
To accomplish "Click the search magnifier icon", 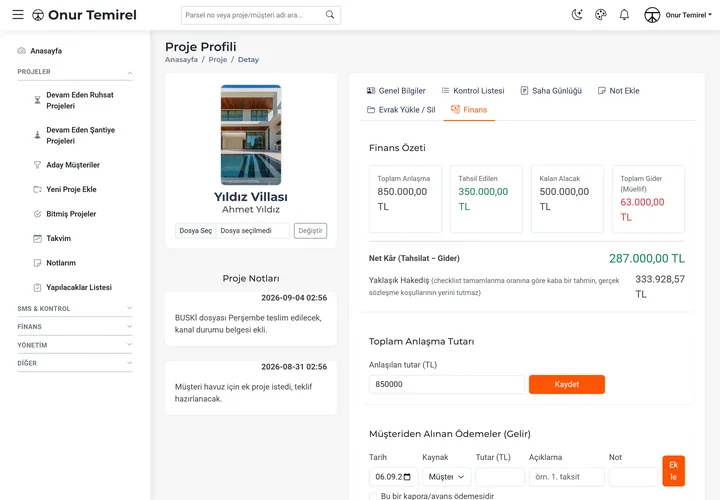I will pos(330,15).
